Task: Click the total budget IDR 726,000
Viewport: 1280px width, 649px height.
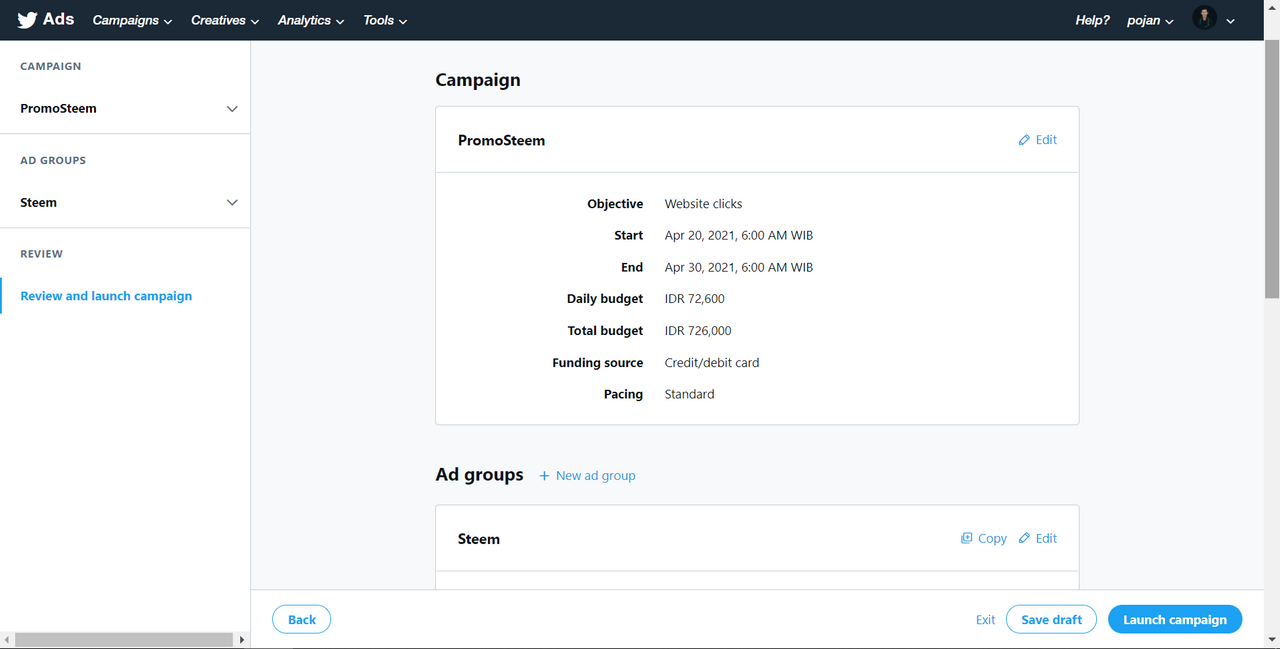Action: point(698,331)
